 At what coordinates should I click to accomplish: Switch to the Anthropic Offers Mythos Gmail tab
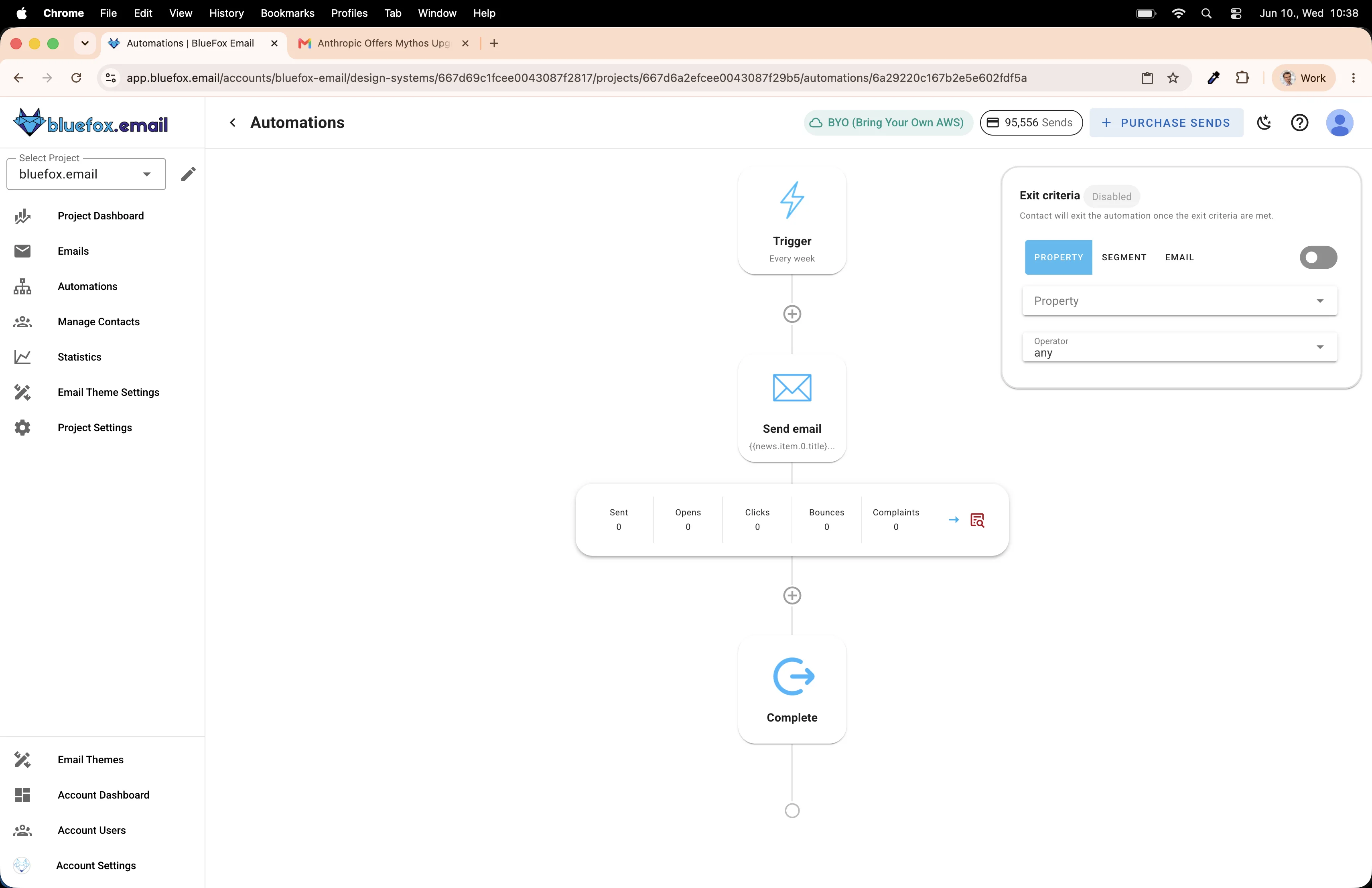384,43
